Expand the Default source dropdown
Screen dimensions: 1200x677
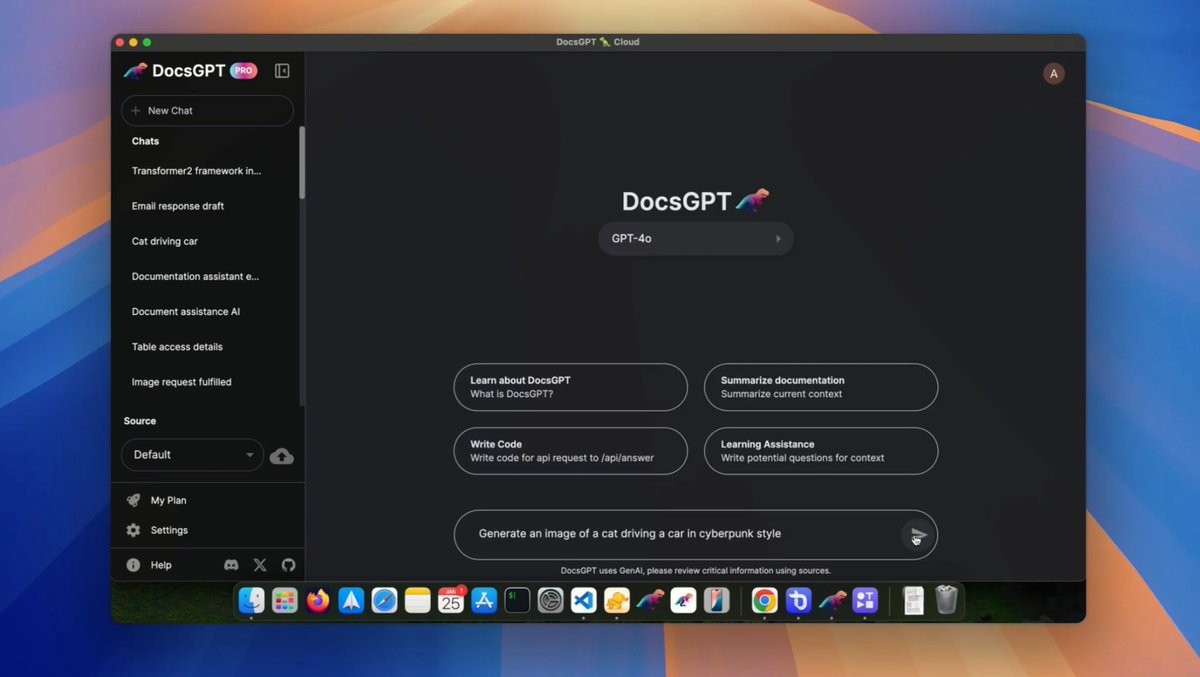[x=192, y=455]
